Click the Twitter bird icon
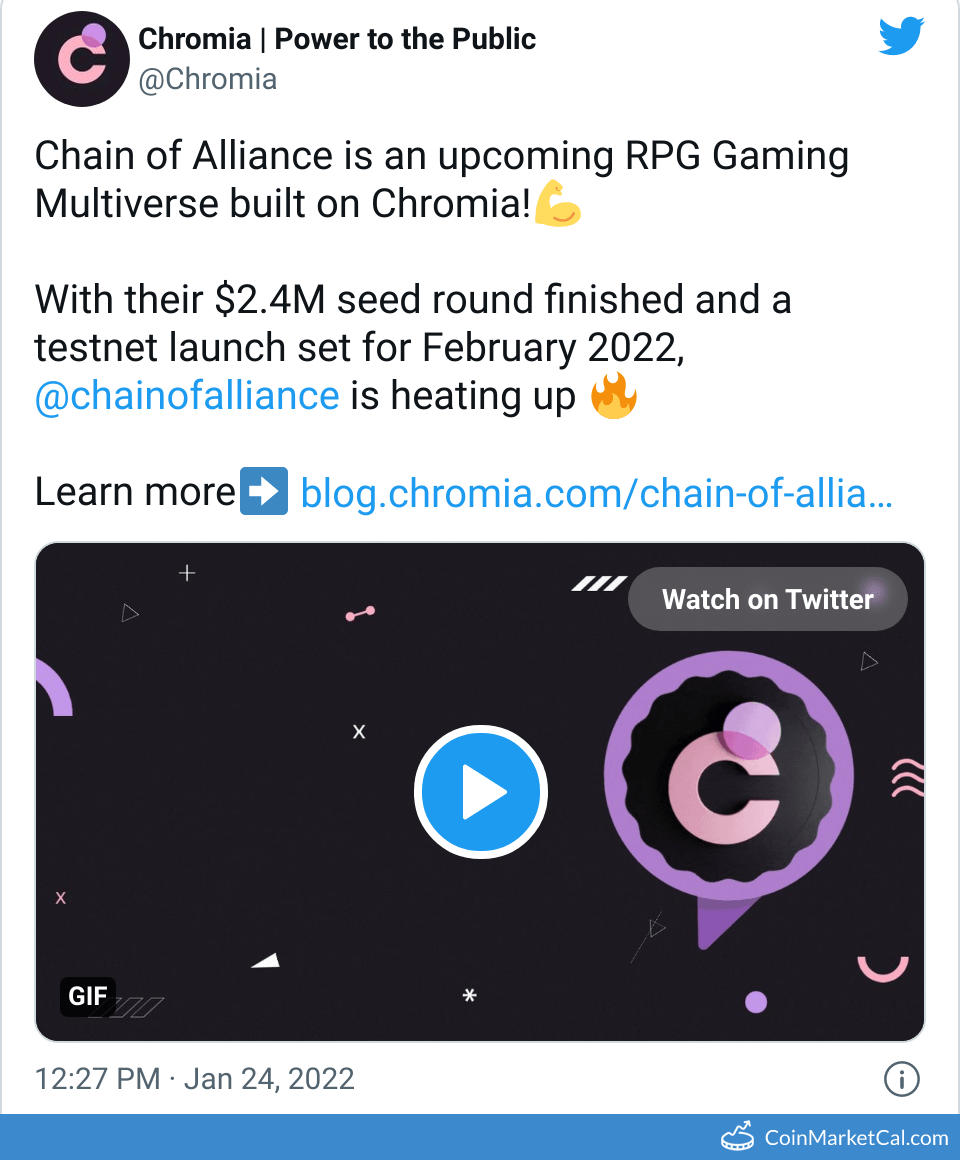Screen dimensions: 960x1160 pyautogui.click(x=899, y=36)
